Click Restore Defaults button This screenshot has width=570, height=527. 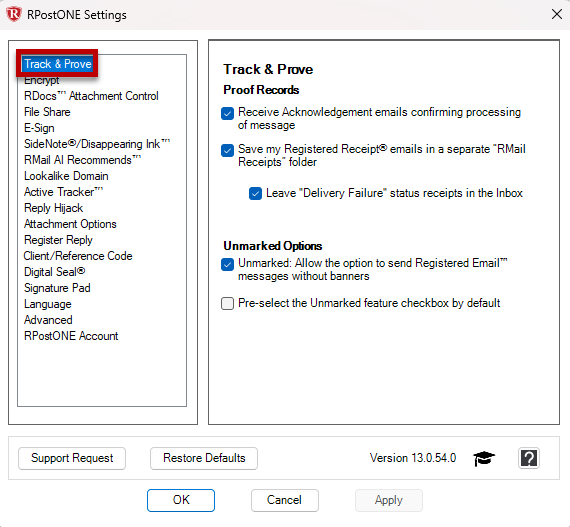(x=204, y=458)
